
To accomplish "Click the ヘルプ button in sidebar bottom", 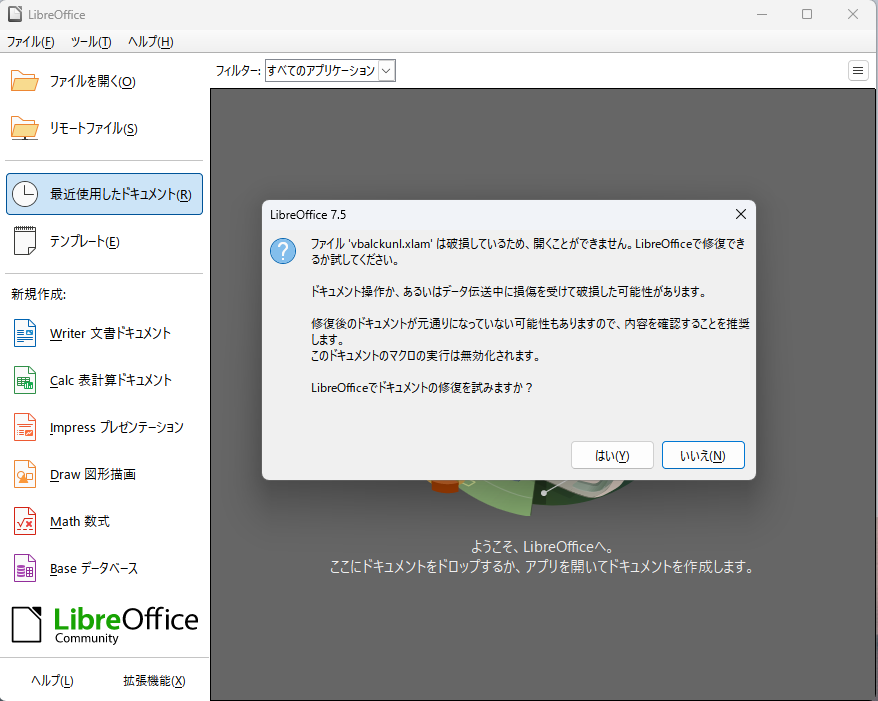I will 52,681.
